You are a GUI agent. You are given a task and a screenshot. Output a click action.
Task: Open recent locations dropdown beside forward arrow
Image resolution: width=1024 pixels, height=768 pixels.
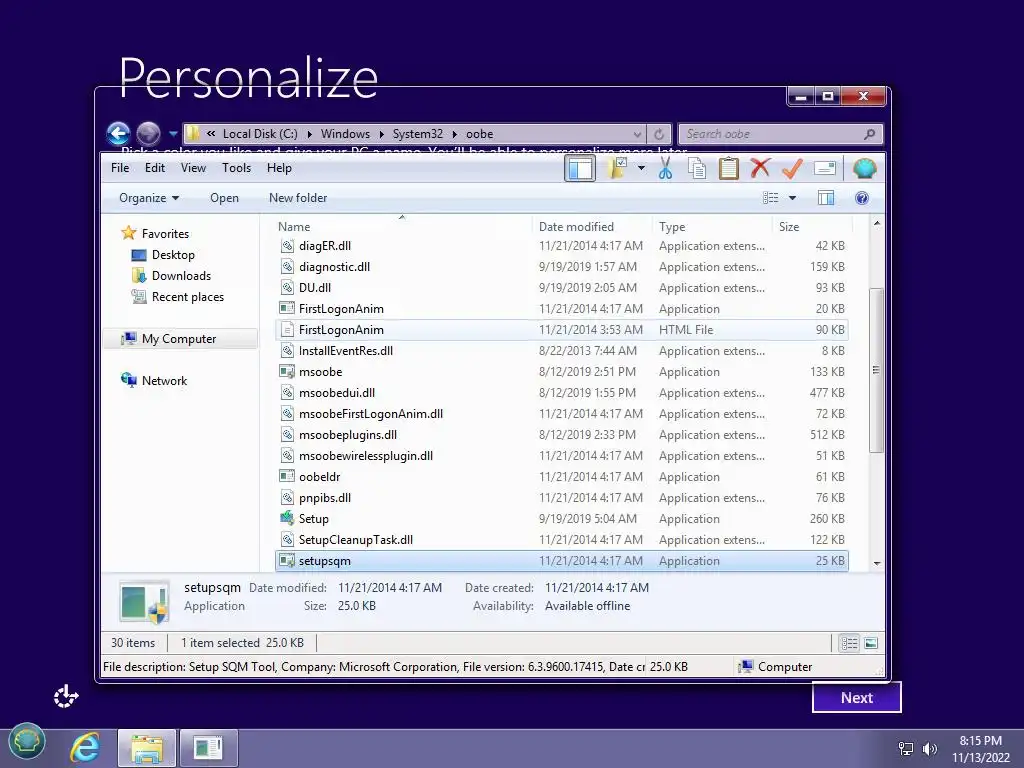(x=173, y=134)
